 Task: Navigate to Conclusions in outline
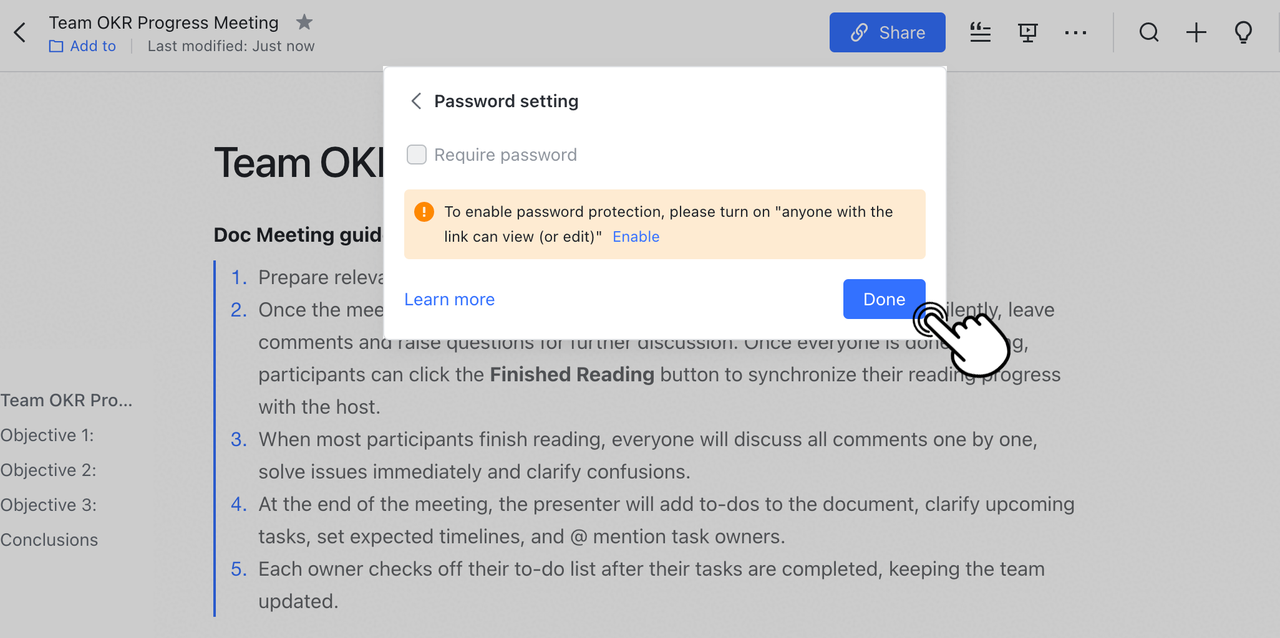coord(49,540)
